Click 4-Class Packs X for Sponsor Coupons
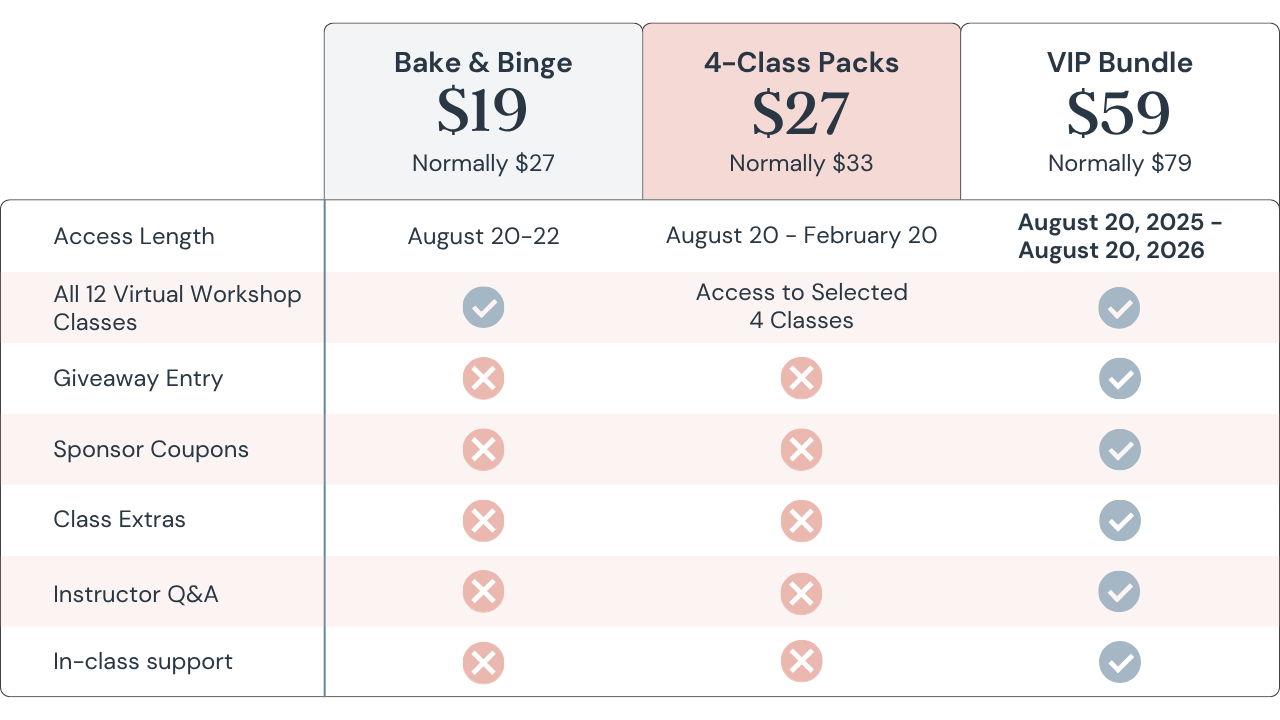Screen dimensions: 1280x720 tap(801, 450)
